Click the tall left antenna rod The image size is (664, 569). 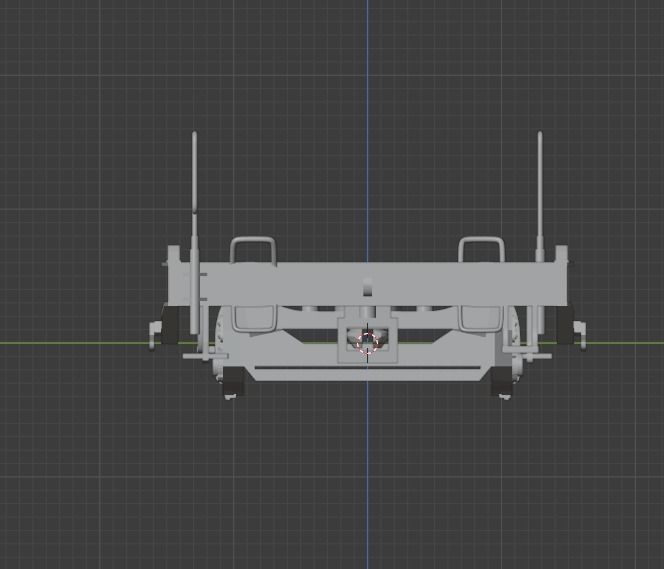coord(194,232)
